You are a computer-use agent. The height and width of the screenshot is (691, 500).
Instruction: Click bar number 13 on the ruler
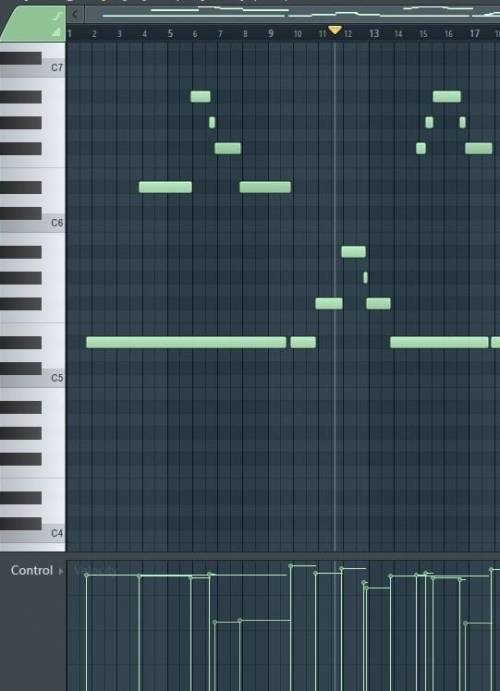click(374, 34)
